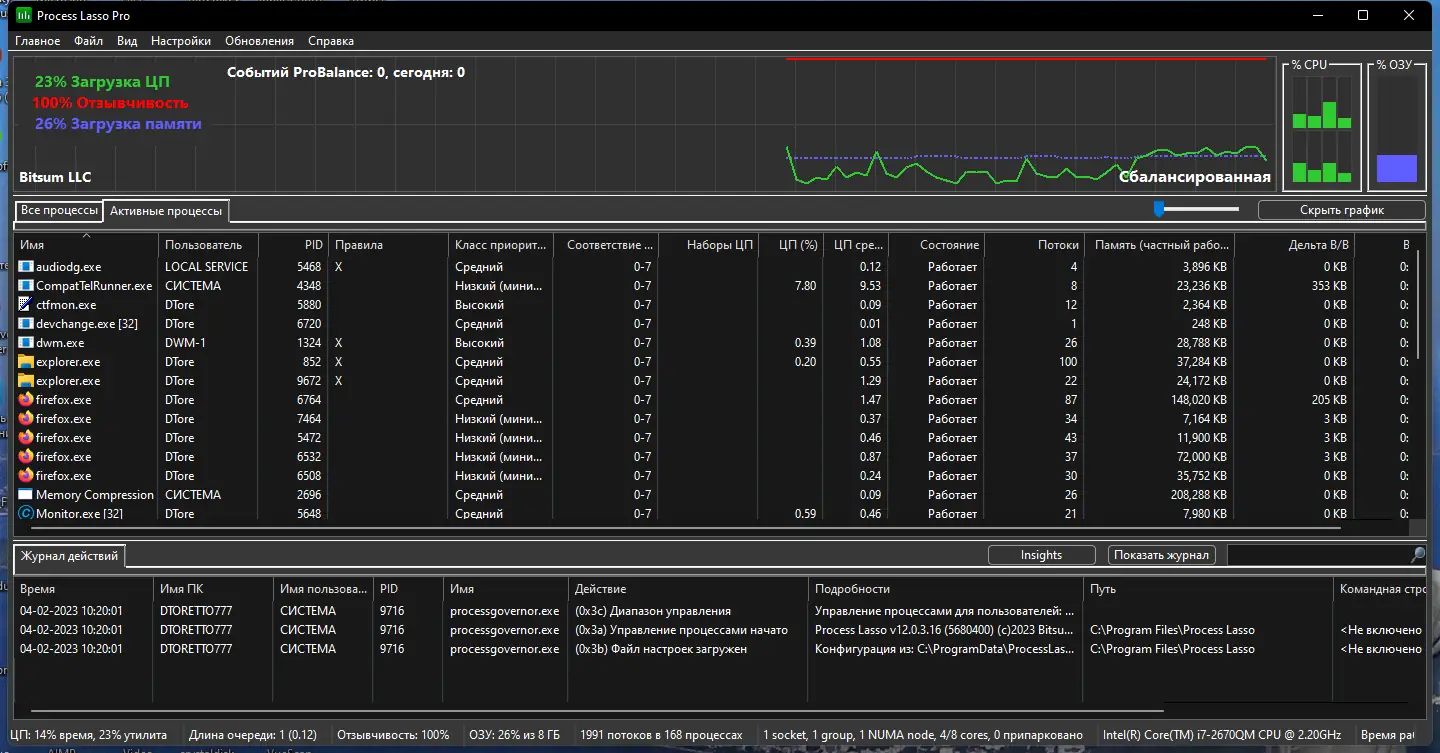The height and width of the screenshot is (753, 1440).
Task: Click the audiodg.exe process icon
Action: click(26, 267)
